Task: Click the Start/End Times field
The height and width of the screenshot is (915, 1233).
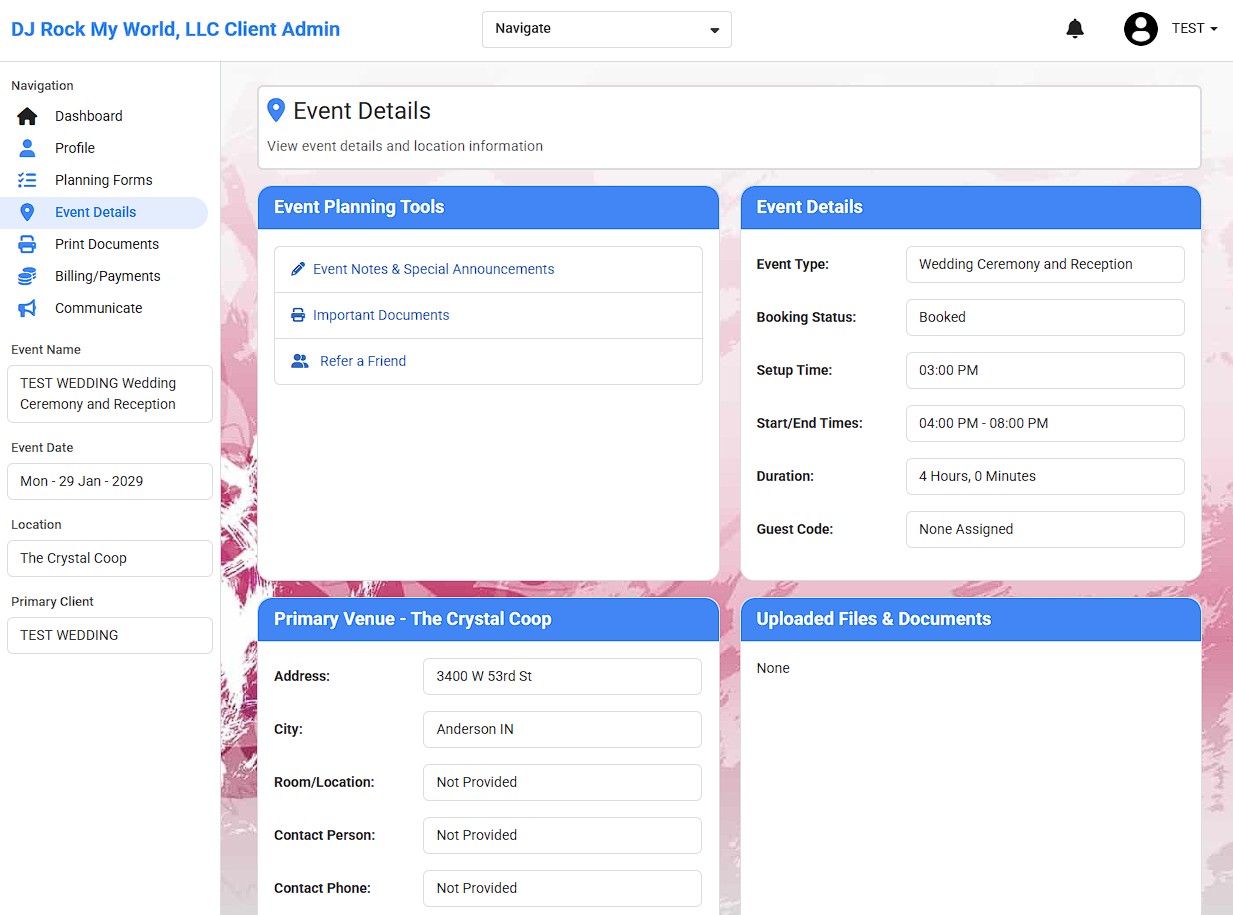Action: pos(1045,423)
